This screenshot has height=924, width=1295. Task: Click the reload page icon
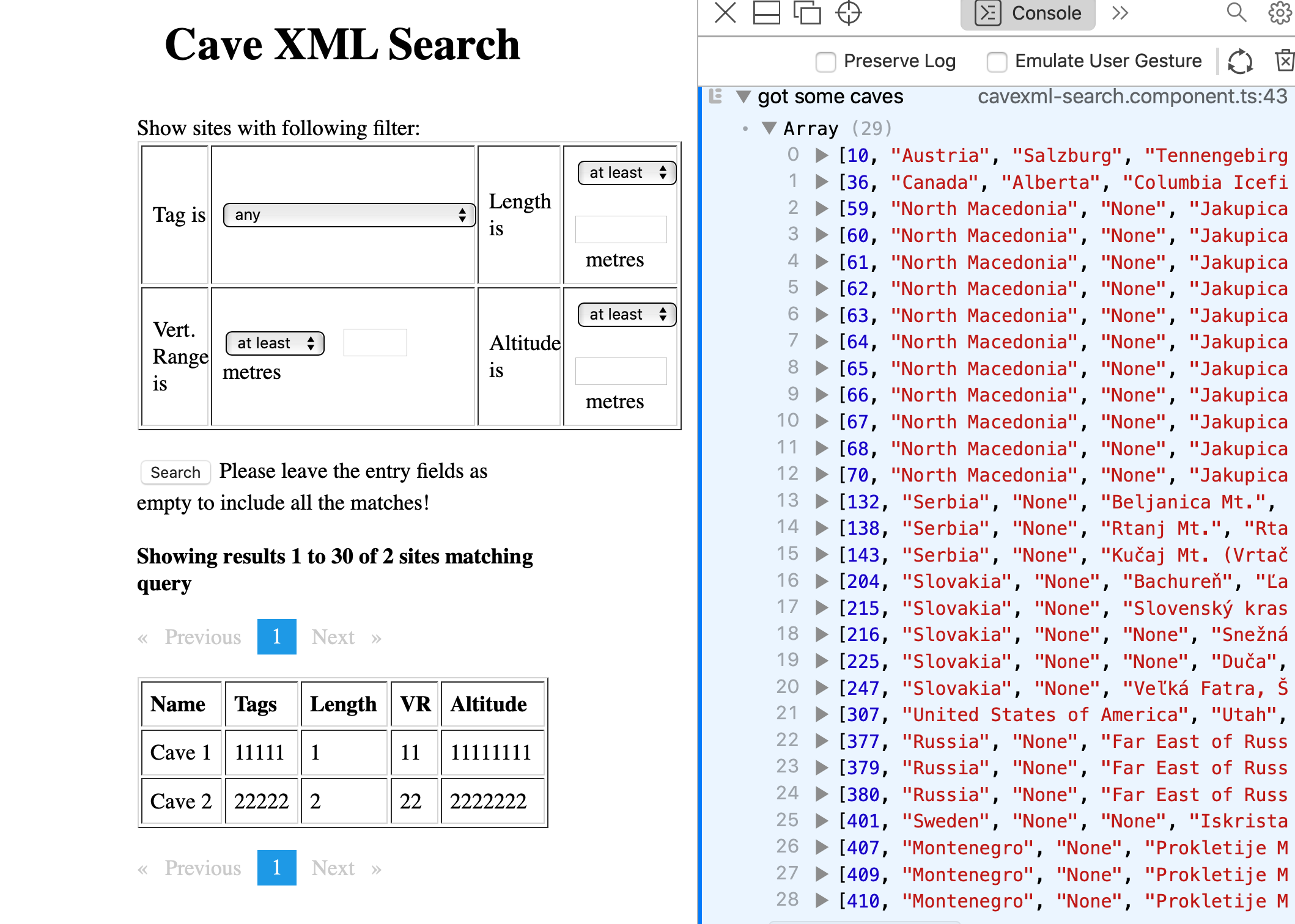tap(1241, 61)
